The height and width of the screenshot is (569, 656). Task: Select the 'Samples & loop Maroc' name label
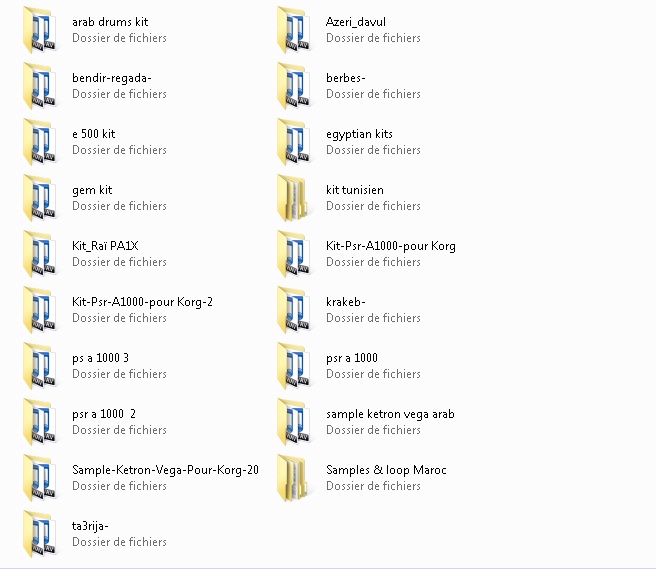click(x=386, y=471)
